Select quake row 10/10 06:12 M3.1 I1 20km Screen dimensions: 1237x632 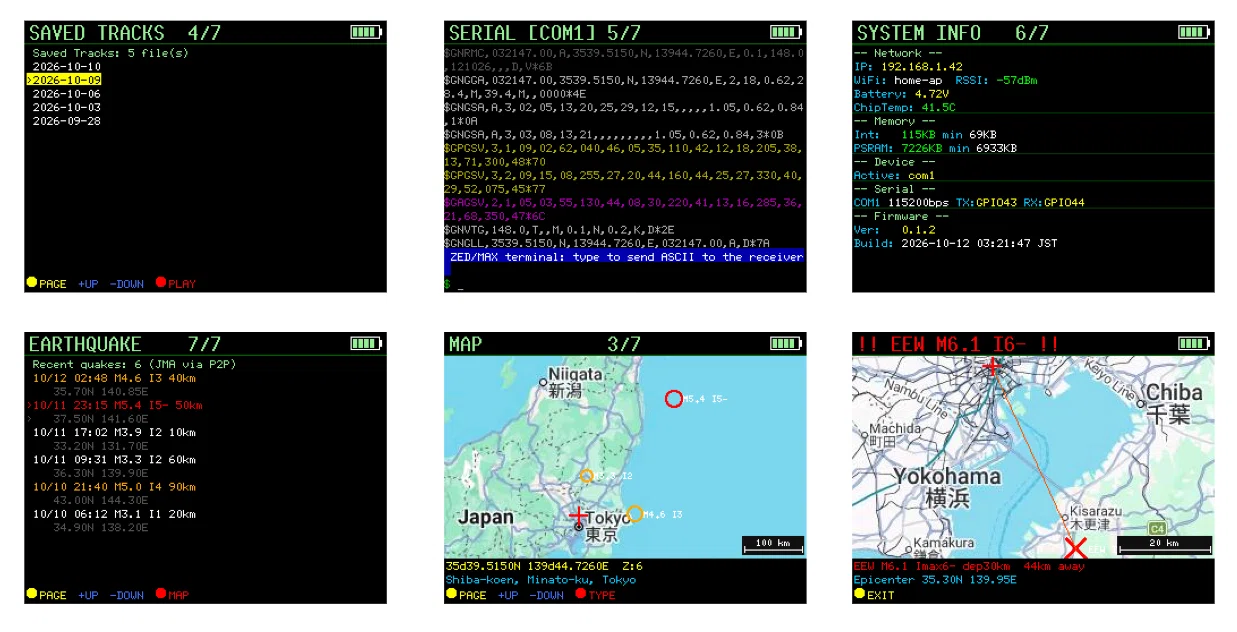114,513
